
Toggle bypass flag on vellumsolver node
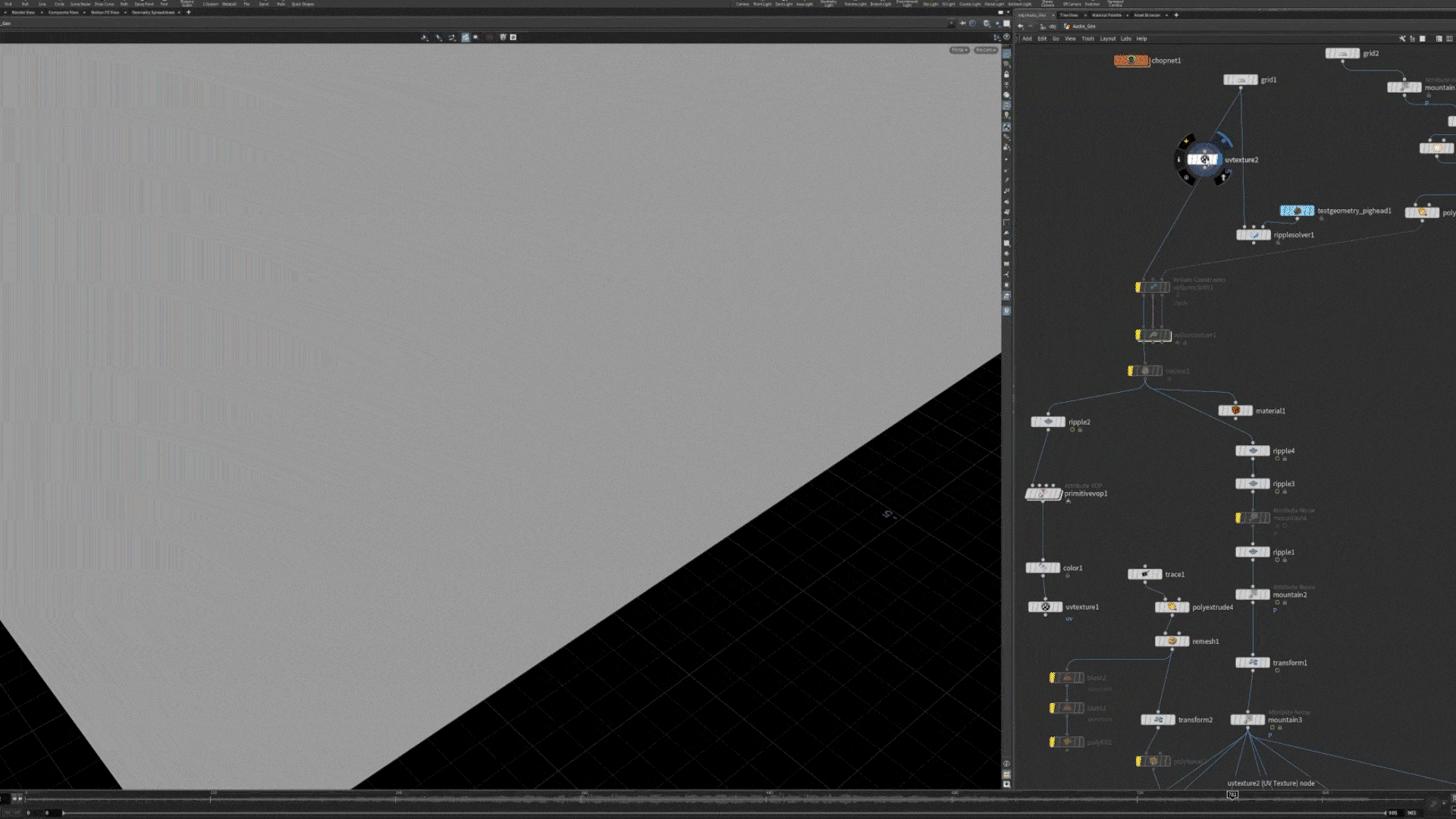[x=1138, y=334]
